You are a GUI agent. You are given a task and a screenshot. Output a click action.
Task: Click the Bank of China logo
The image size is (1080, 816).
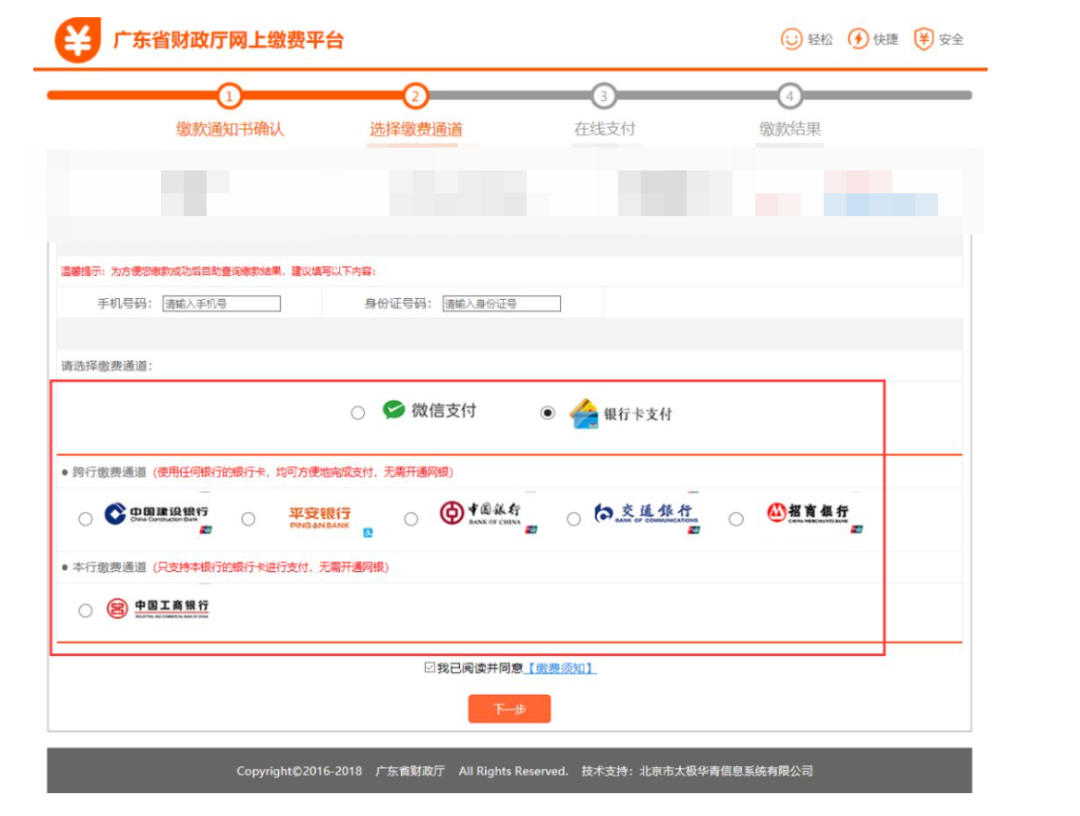(x=481, y=514)
